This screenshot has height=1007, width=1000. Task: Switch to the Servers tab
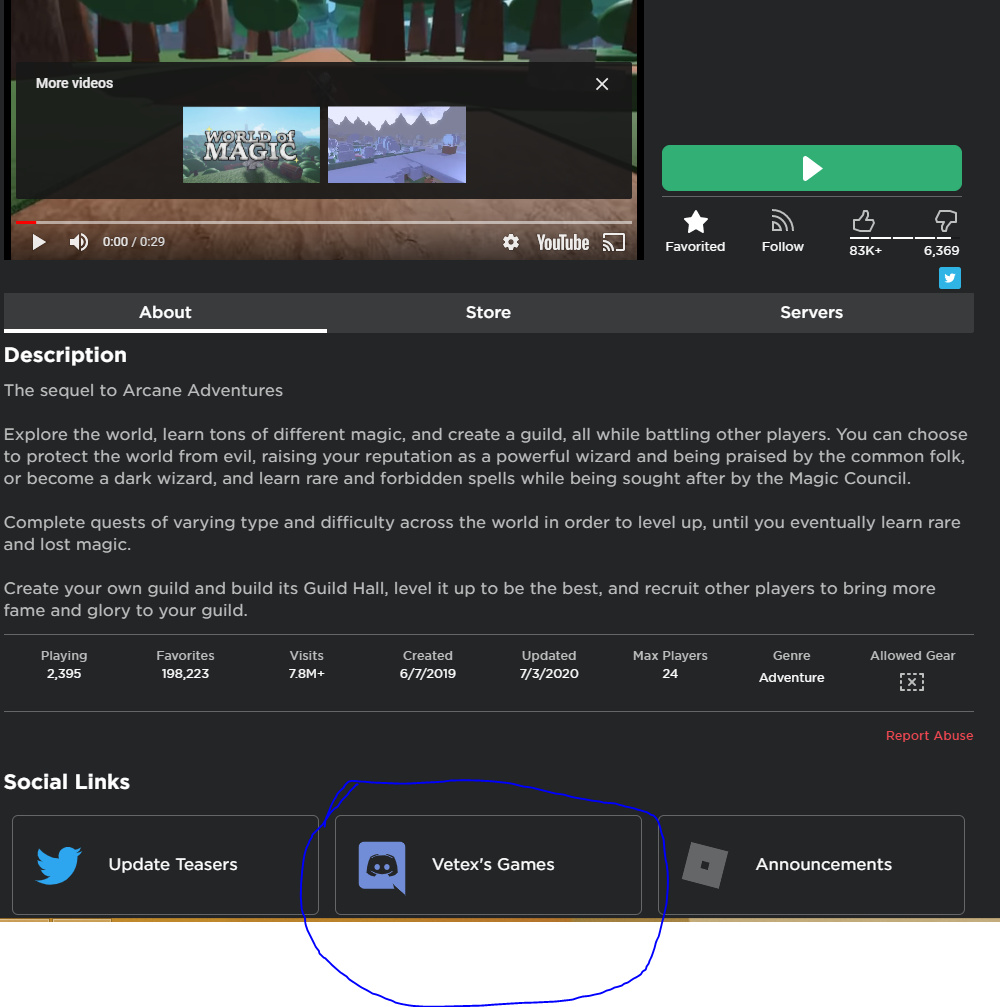click(811, 313)
